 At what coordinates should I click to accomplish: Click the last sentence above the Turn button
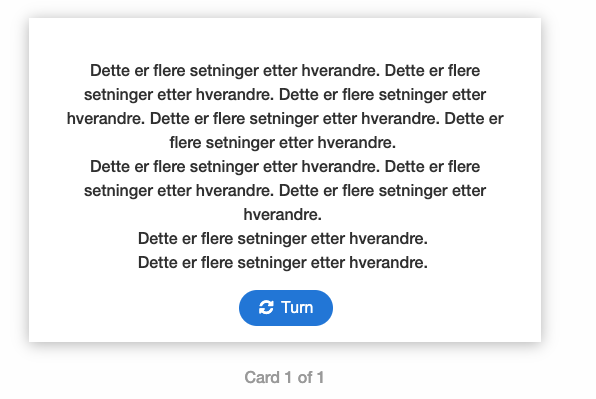pos(283,263)
